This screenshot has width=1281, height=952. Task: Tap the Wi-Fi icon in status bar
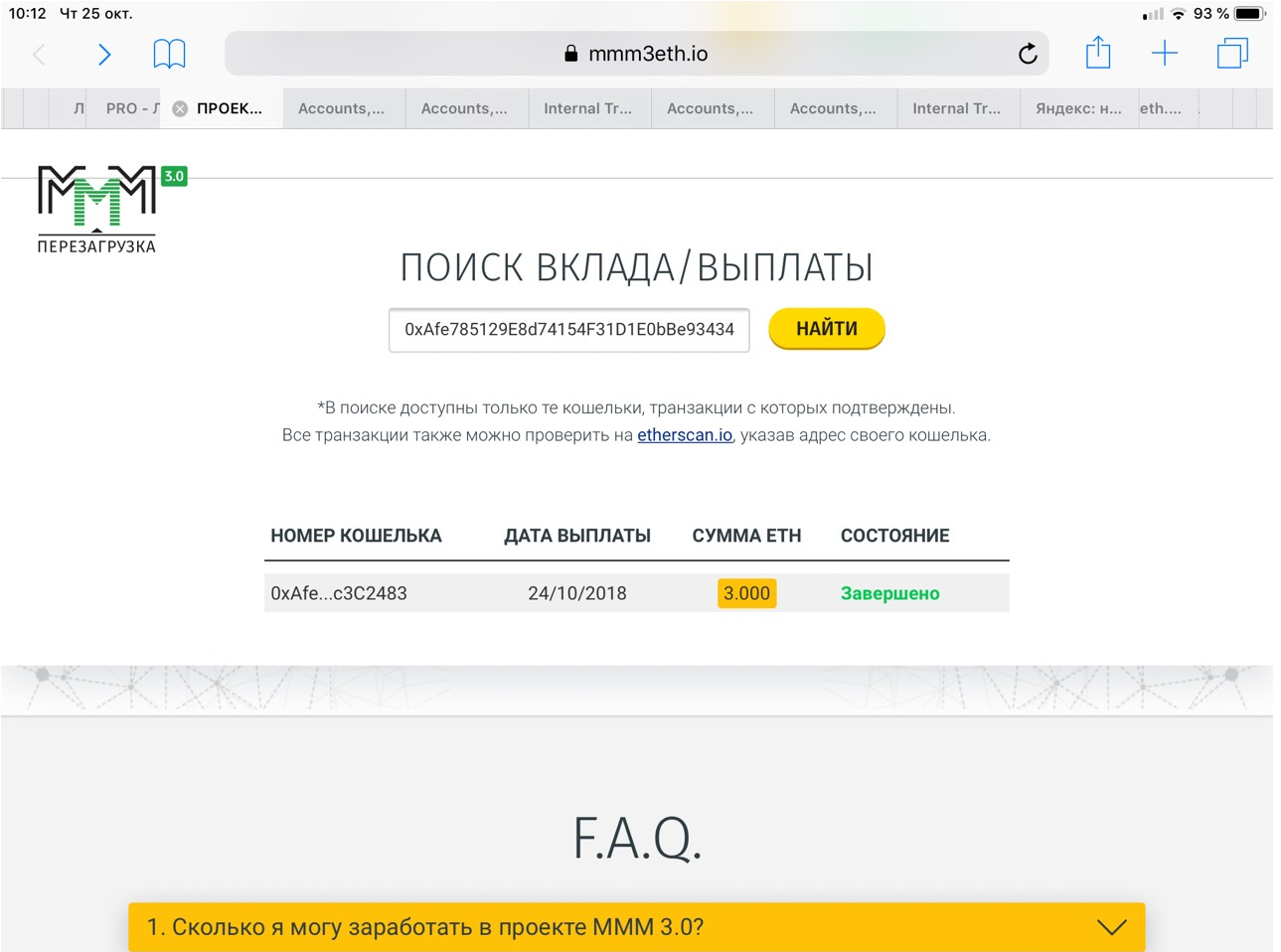1179,14
